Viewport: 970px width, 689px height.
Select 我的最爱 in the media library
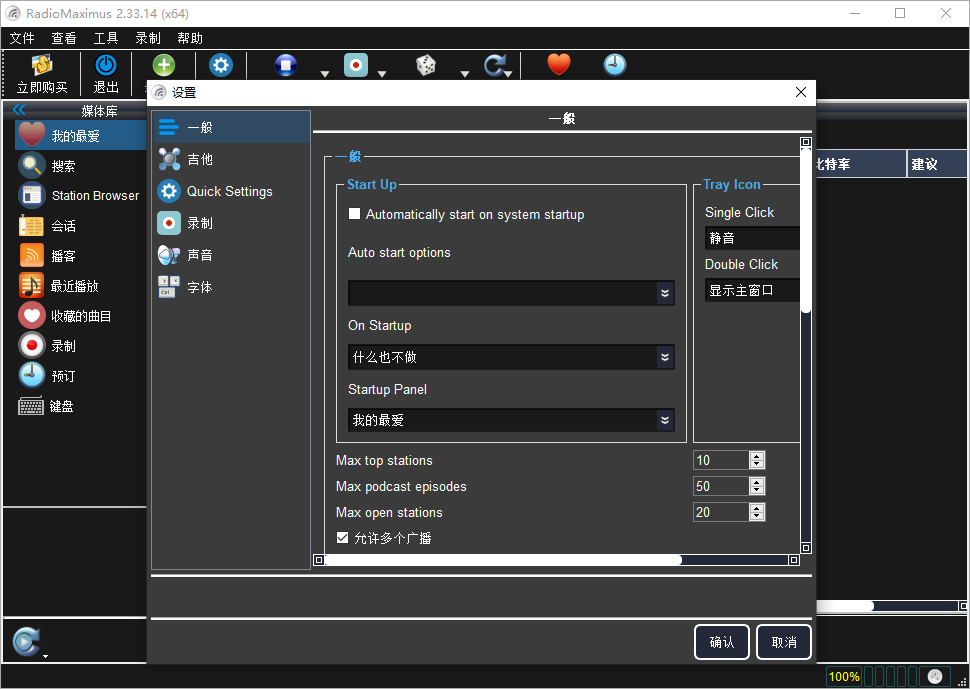click(81, 135)
